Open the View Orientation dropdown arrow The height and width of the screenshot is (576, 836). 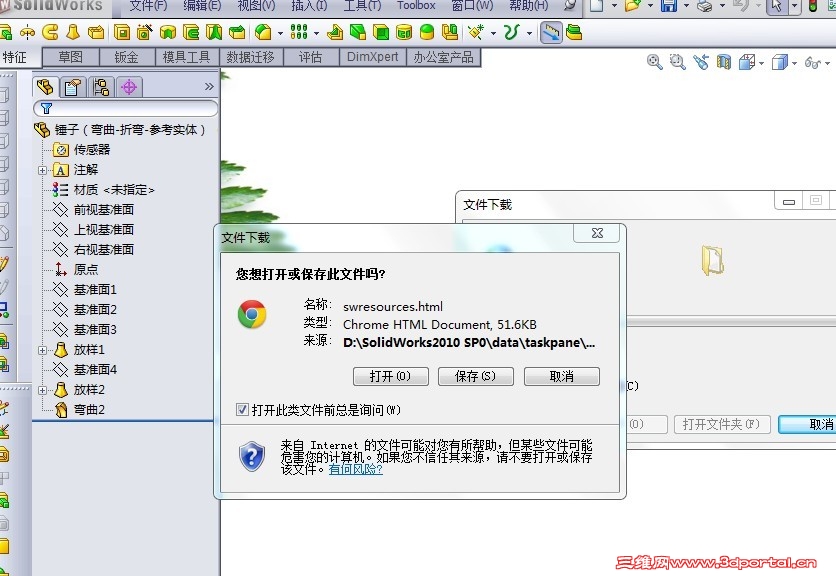(761, 63)
